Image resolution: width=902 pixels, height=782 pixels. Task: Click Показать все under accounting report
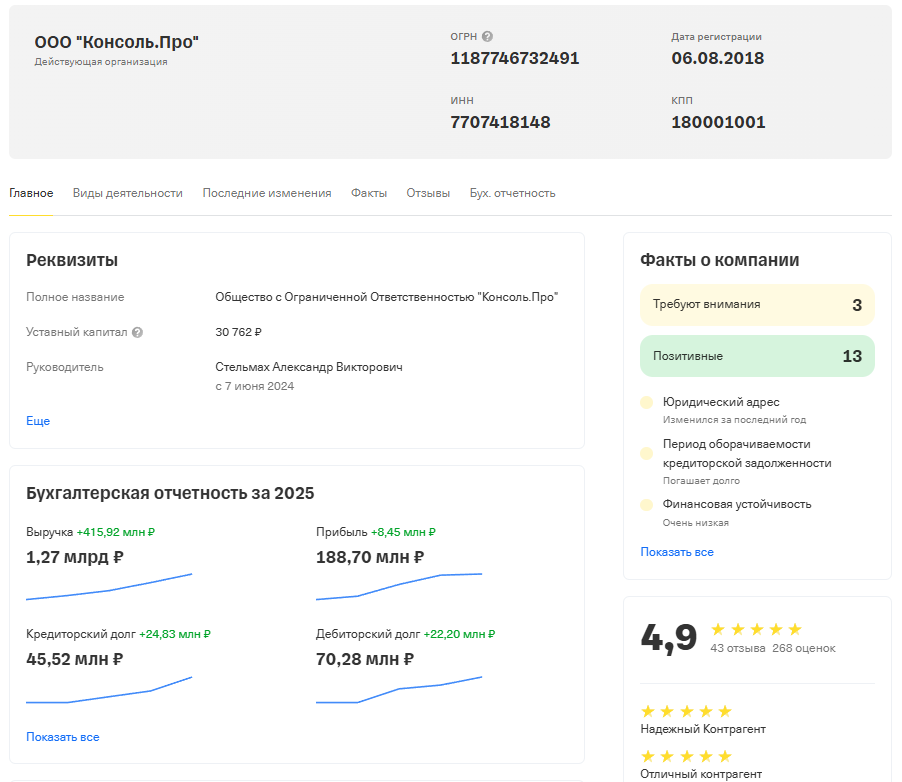63,737
